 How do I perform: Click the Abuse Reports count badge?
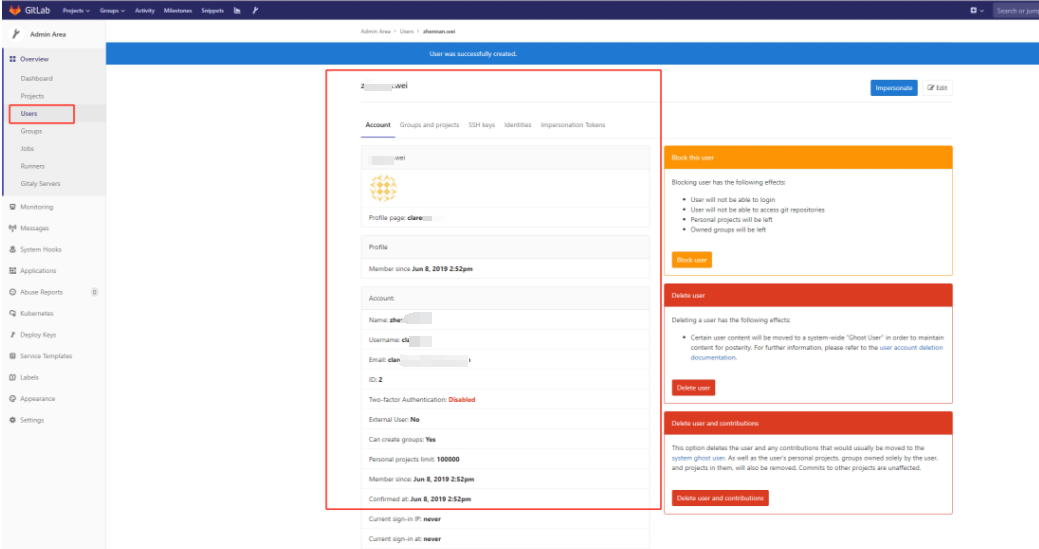(94, 292)
